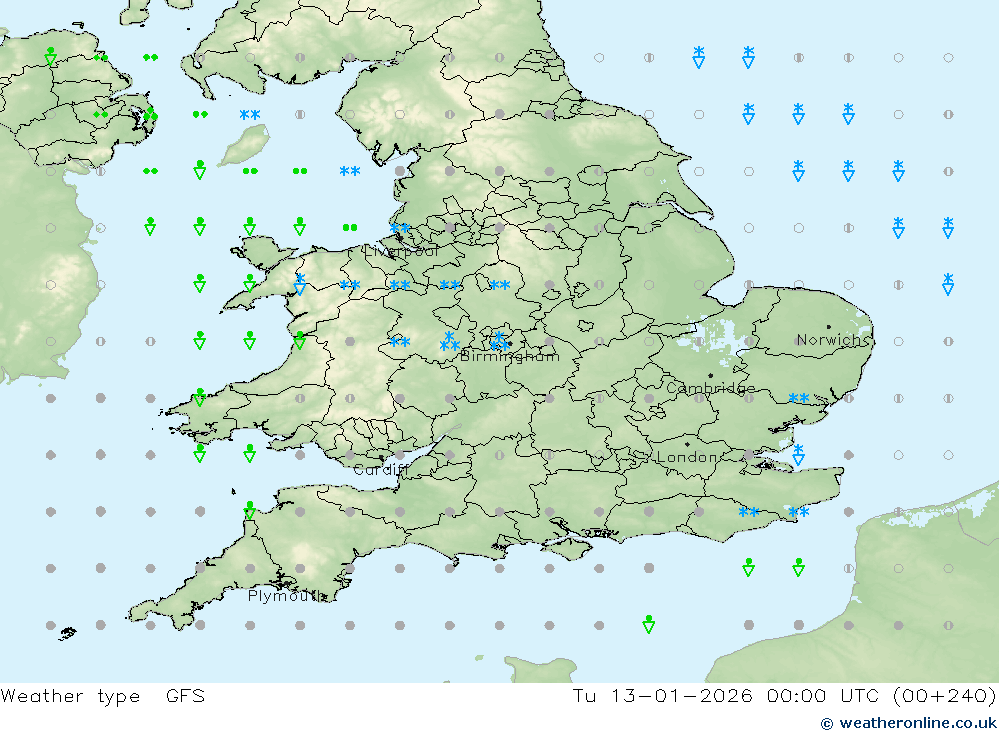Click blue snow symbol beside Isle of Man

[249, 115]
